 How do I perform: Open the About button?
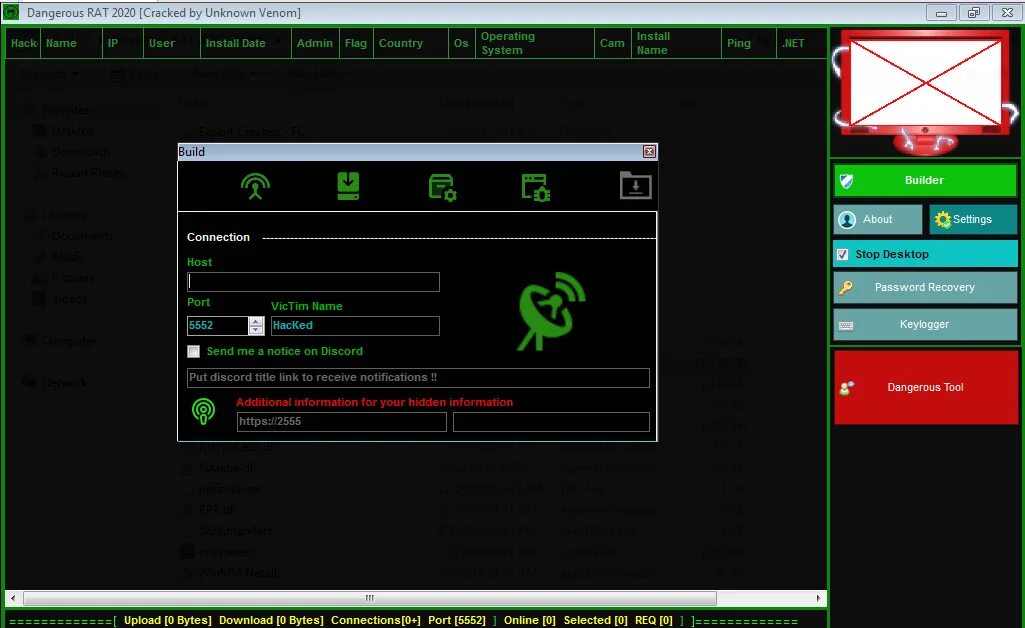877,220
